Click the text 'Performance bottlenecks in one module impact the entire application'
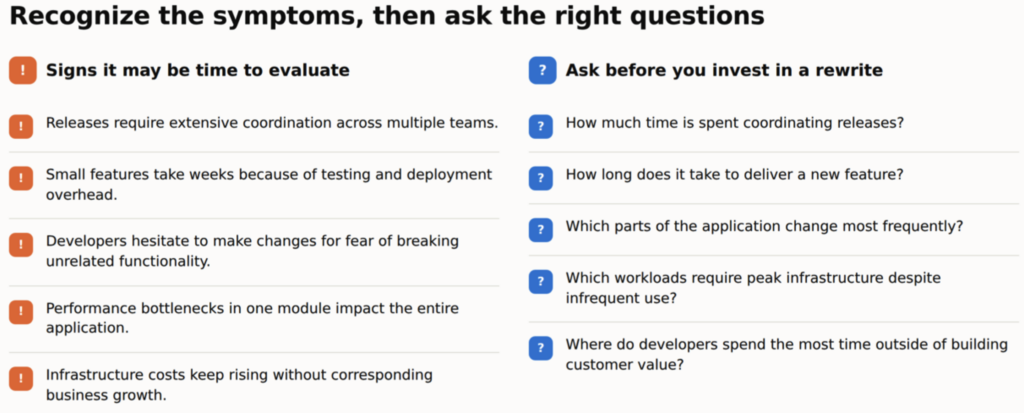 (253, 318)
